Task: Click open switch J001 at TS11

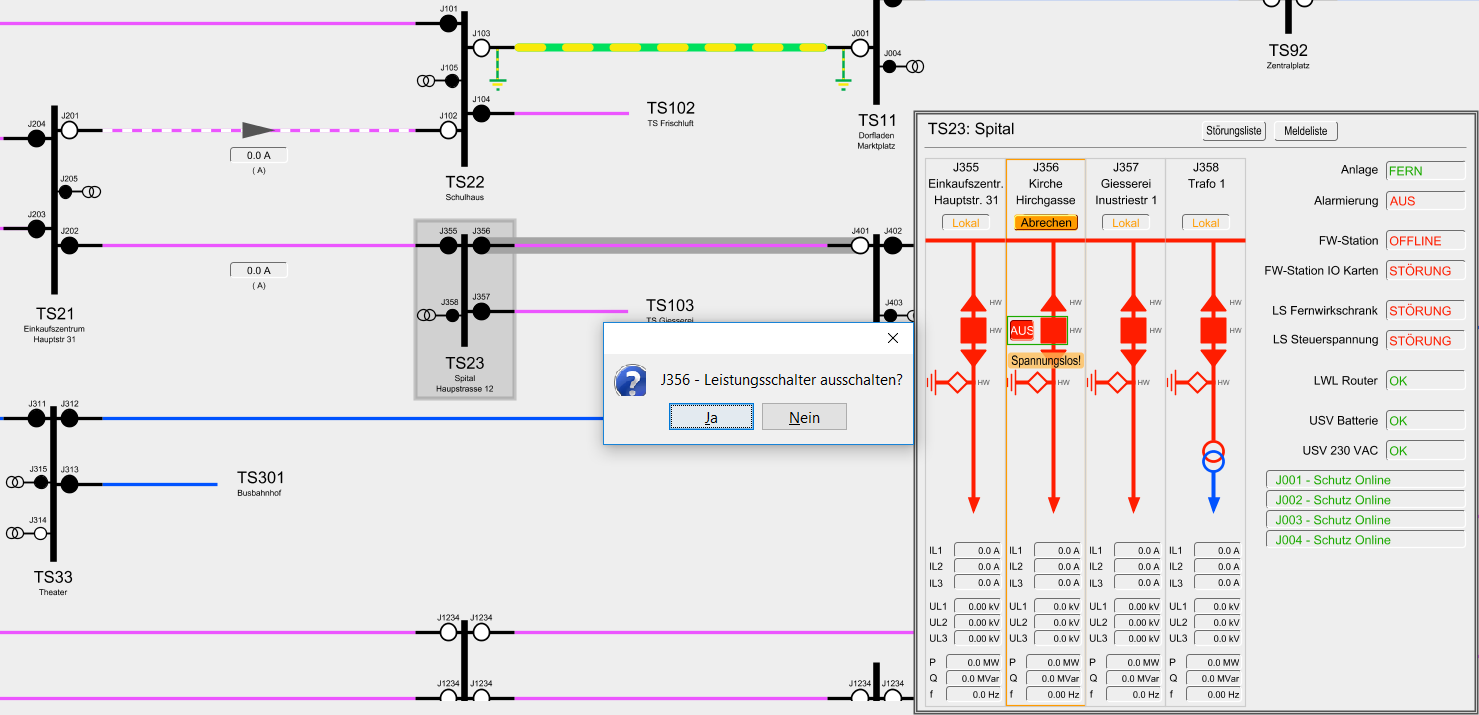Action: click(859, 47)
